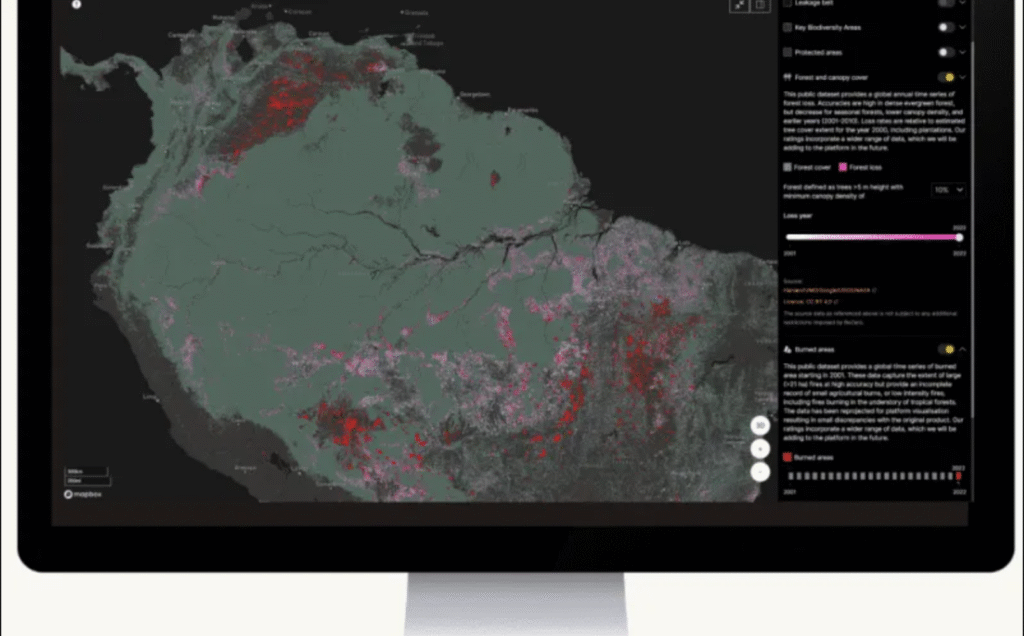Click the Burned areas fire icon
The height and width of the screenshot is (636, 1024).
788,349
